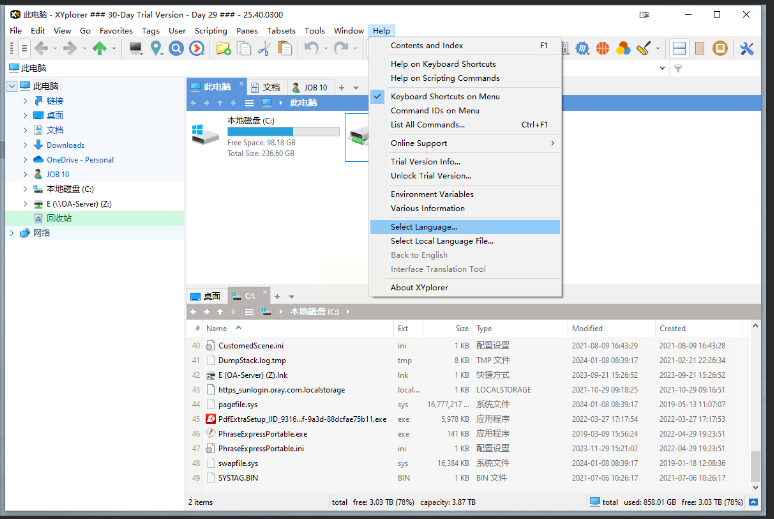
Task: Toggle the dual pane layout icon
Action: (x=679, y=48)
